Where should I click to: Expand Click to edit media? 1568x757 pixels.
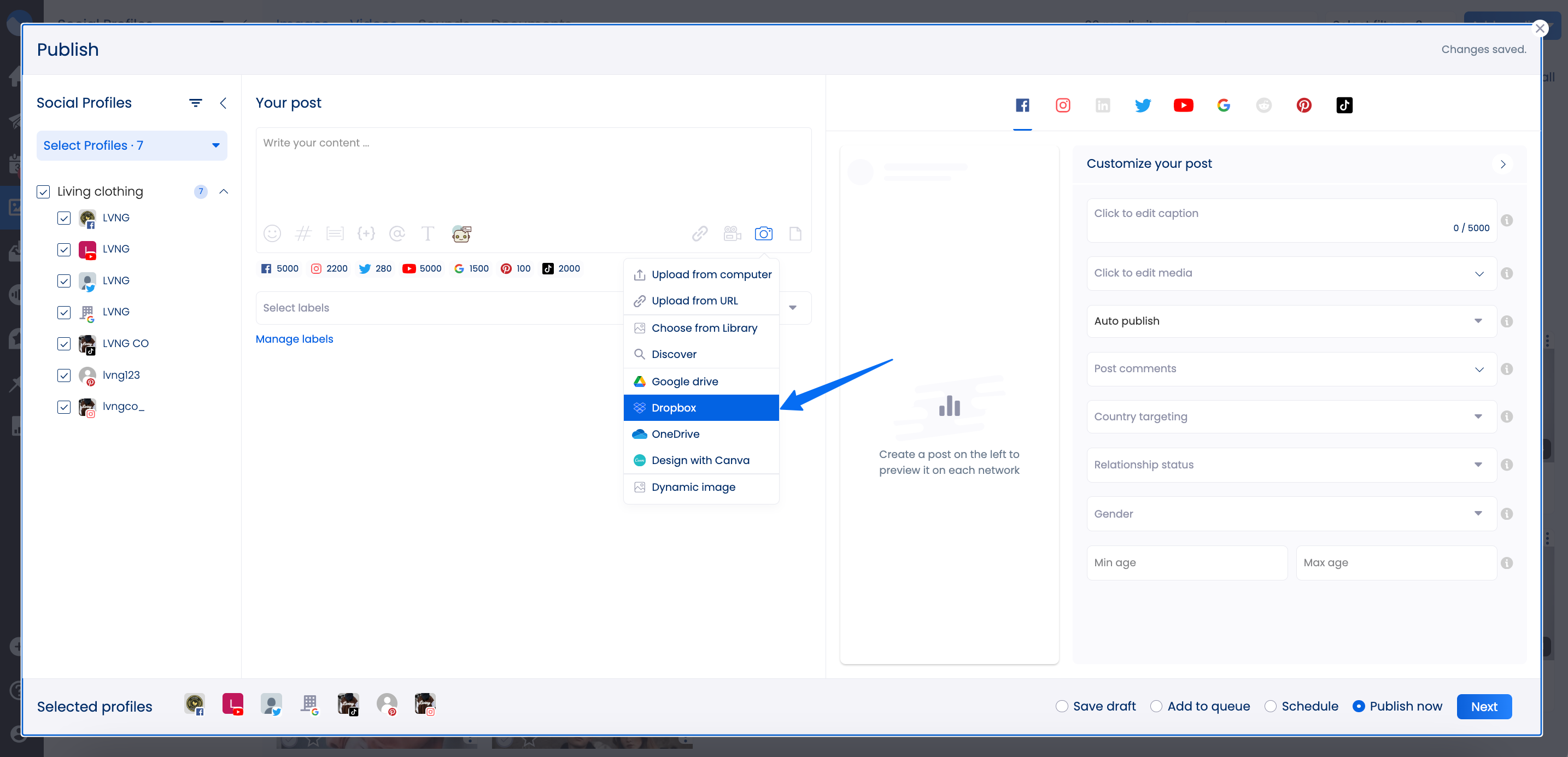(1291, 273)
